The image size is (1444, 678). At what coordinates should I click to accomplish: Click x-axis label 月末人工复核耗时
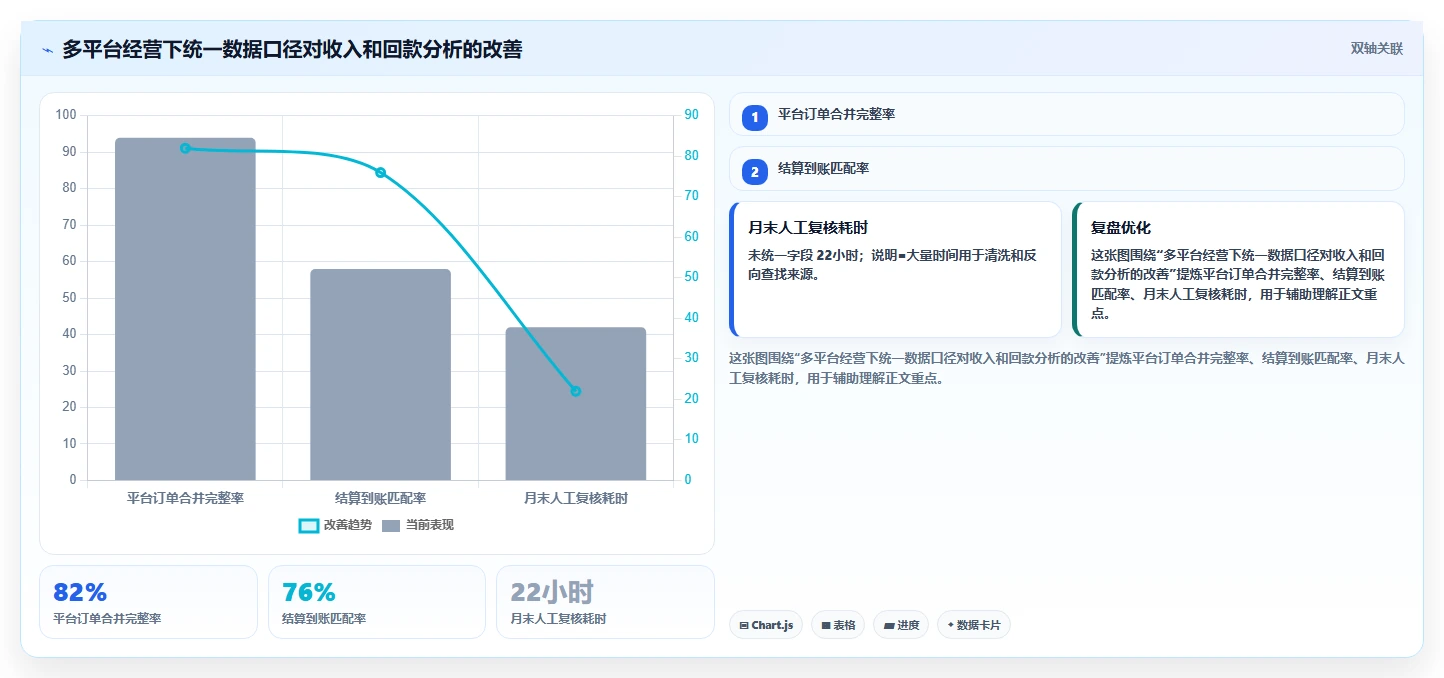576,498
